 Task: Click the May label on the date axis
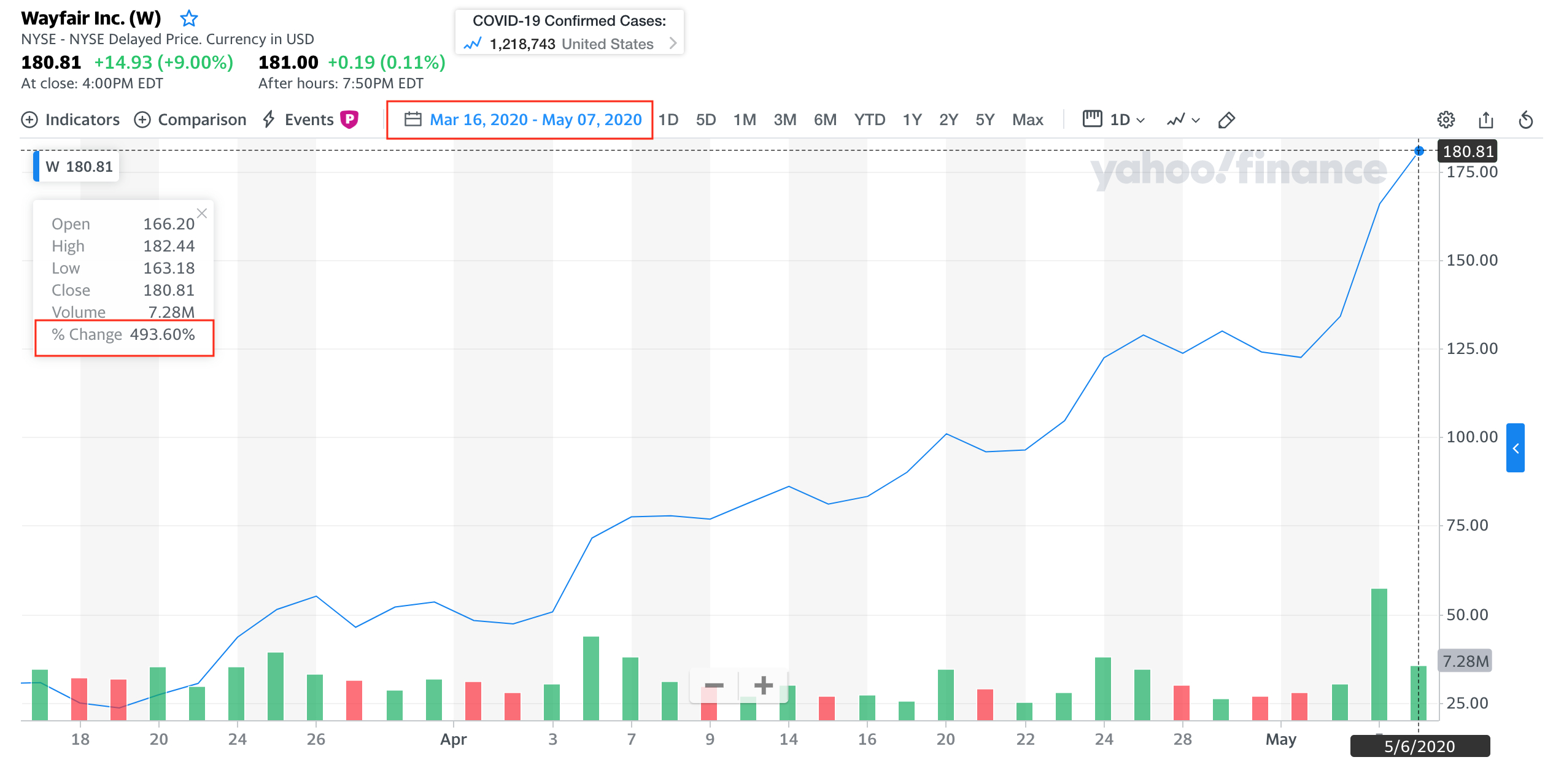(x=1281, y=740)
